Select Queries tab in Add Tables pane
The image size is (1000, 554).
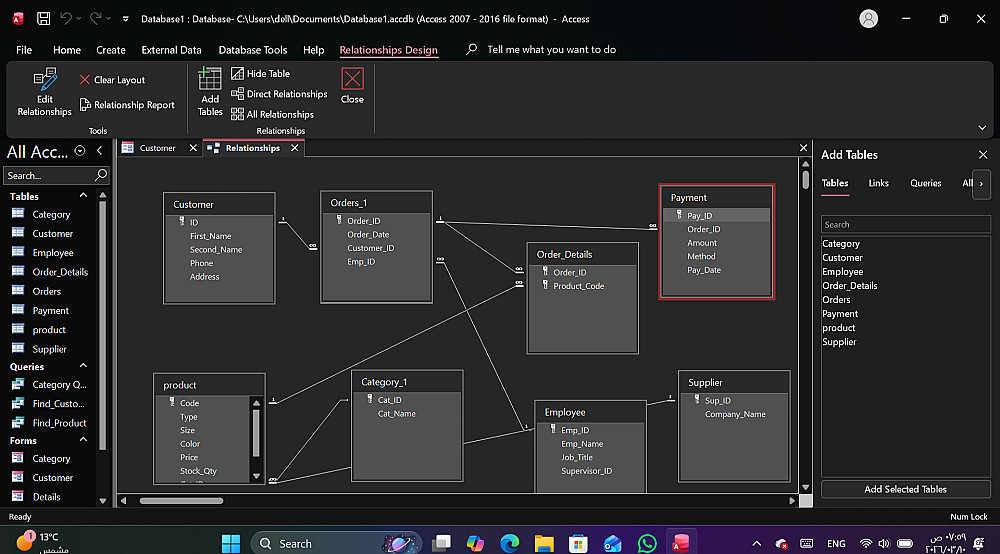click(925, 183)
